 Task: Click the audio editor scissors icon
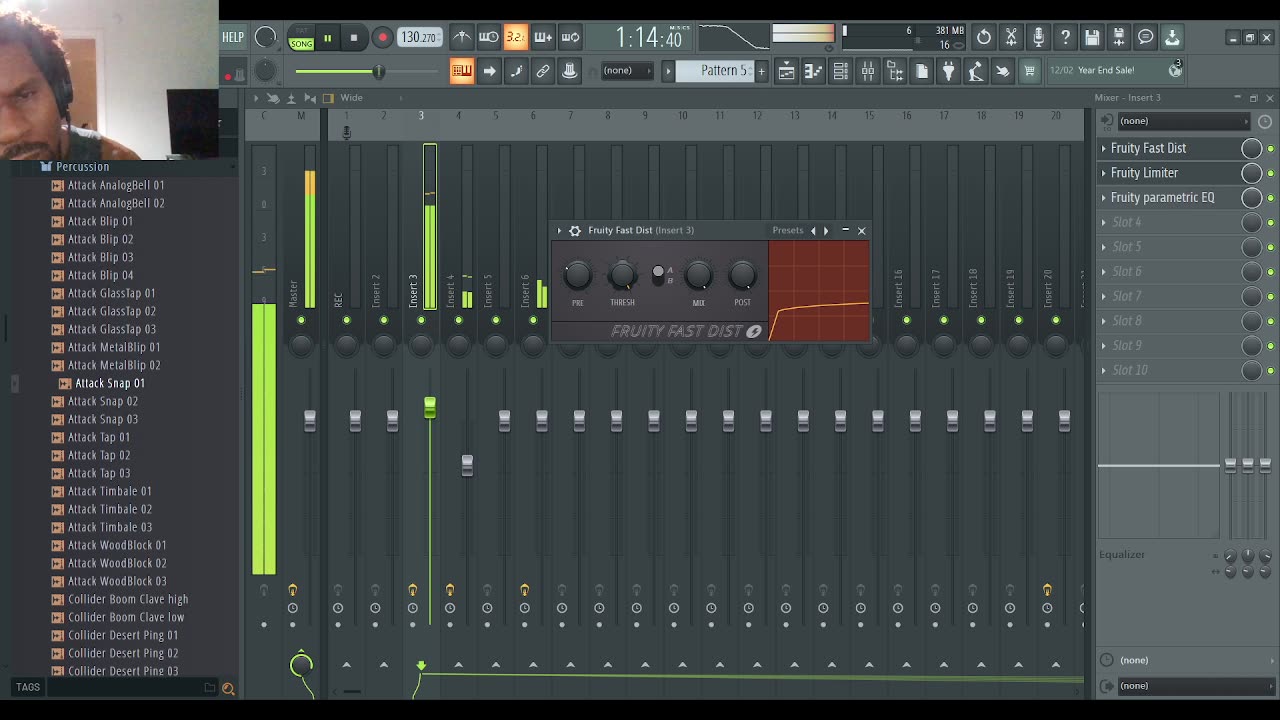[1011, 38]
